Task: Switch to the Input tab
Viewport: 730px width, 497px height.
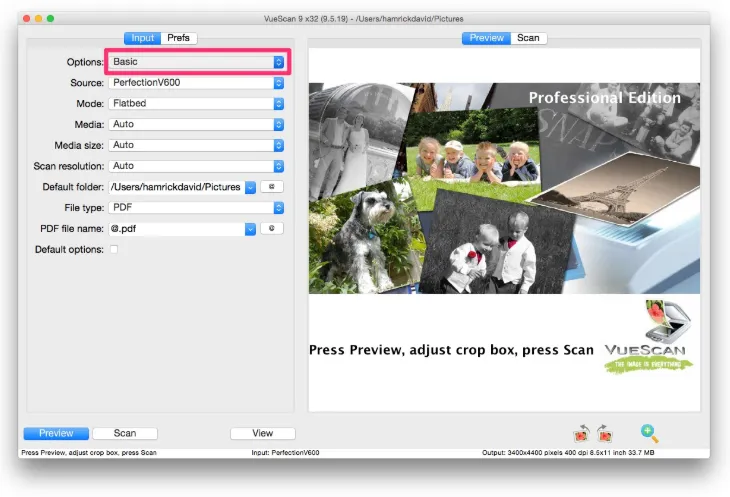Action: pyautogui.click(x=142, y=38)
